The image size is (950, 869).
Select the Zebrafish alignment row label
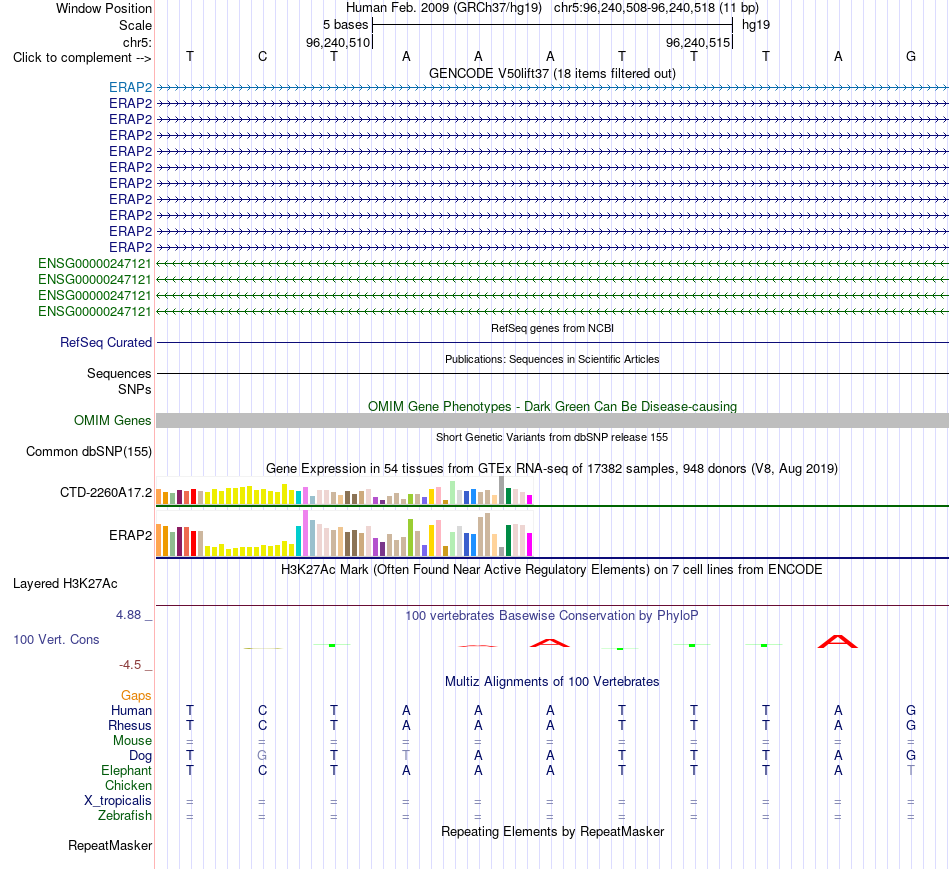pos(125,816)
